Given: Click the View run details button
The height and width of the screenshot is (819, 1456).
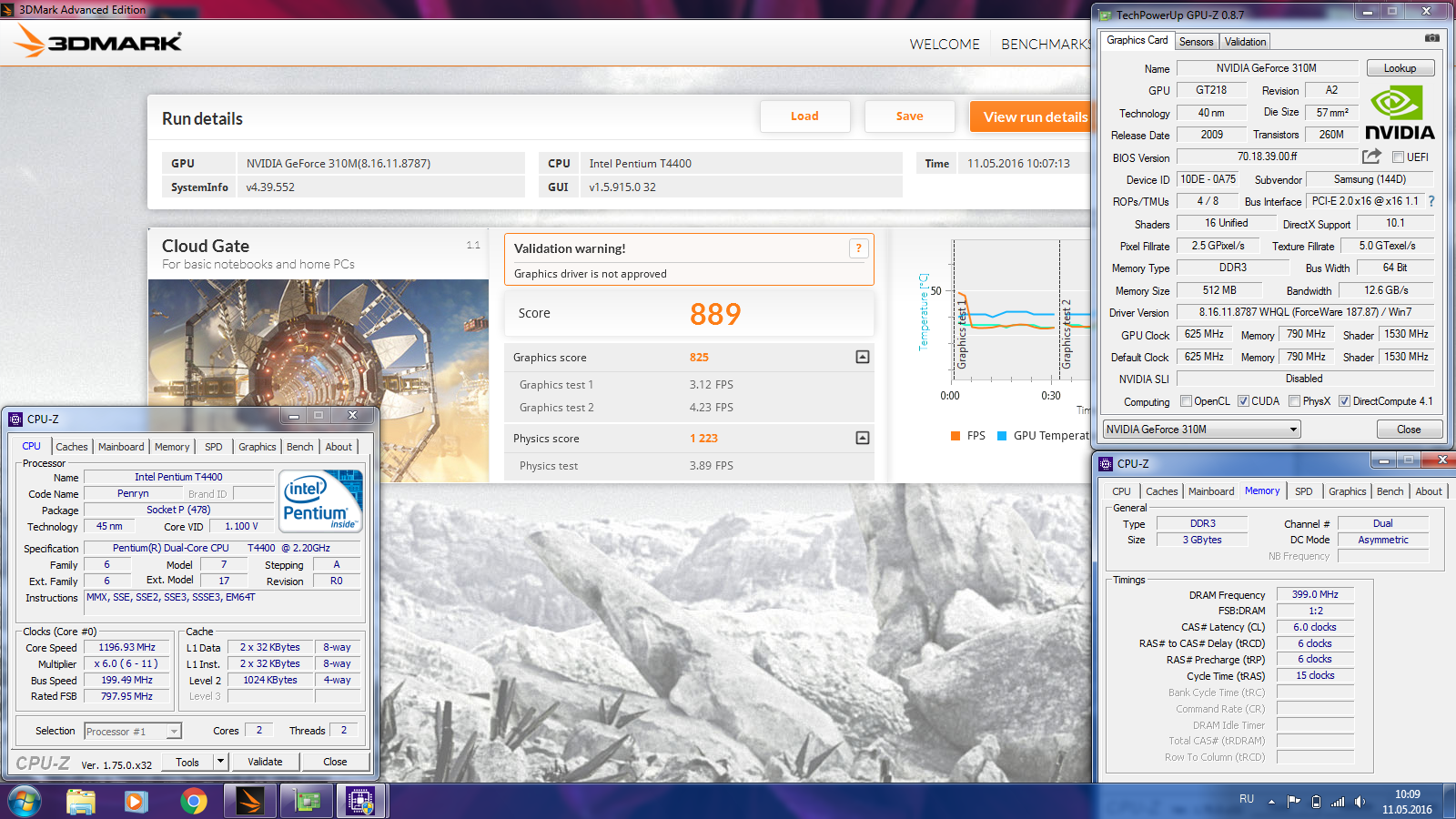Looking at the screenshot, I should [1031, 116].
